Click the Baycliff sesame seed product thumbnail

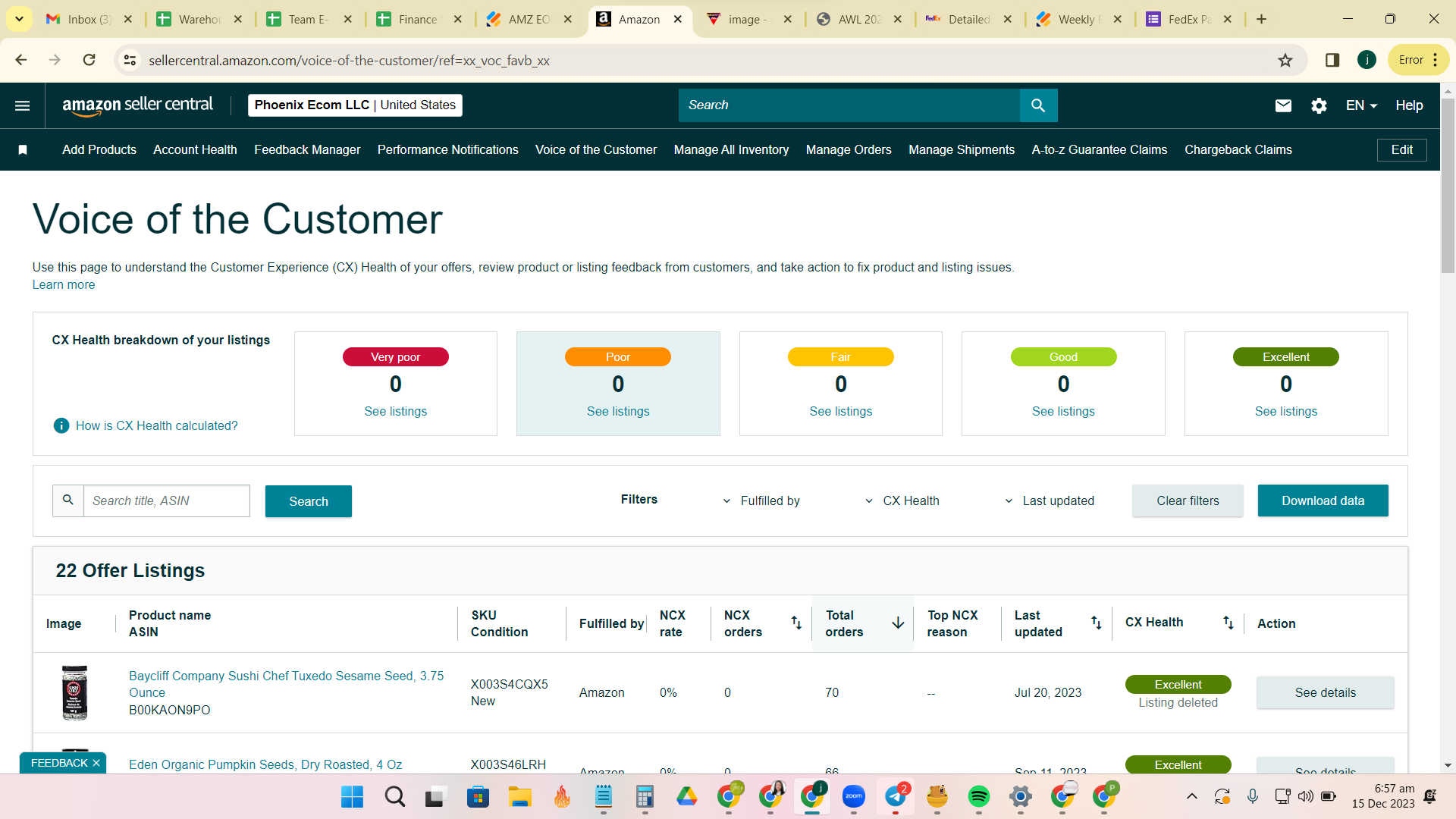pos(74,692)
